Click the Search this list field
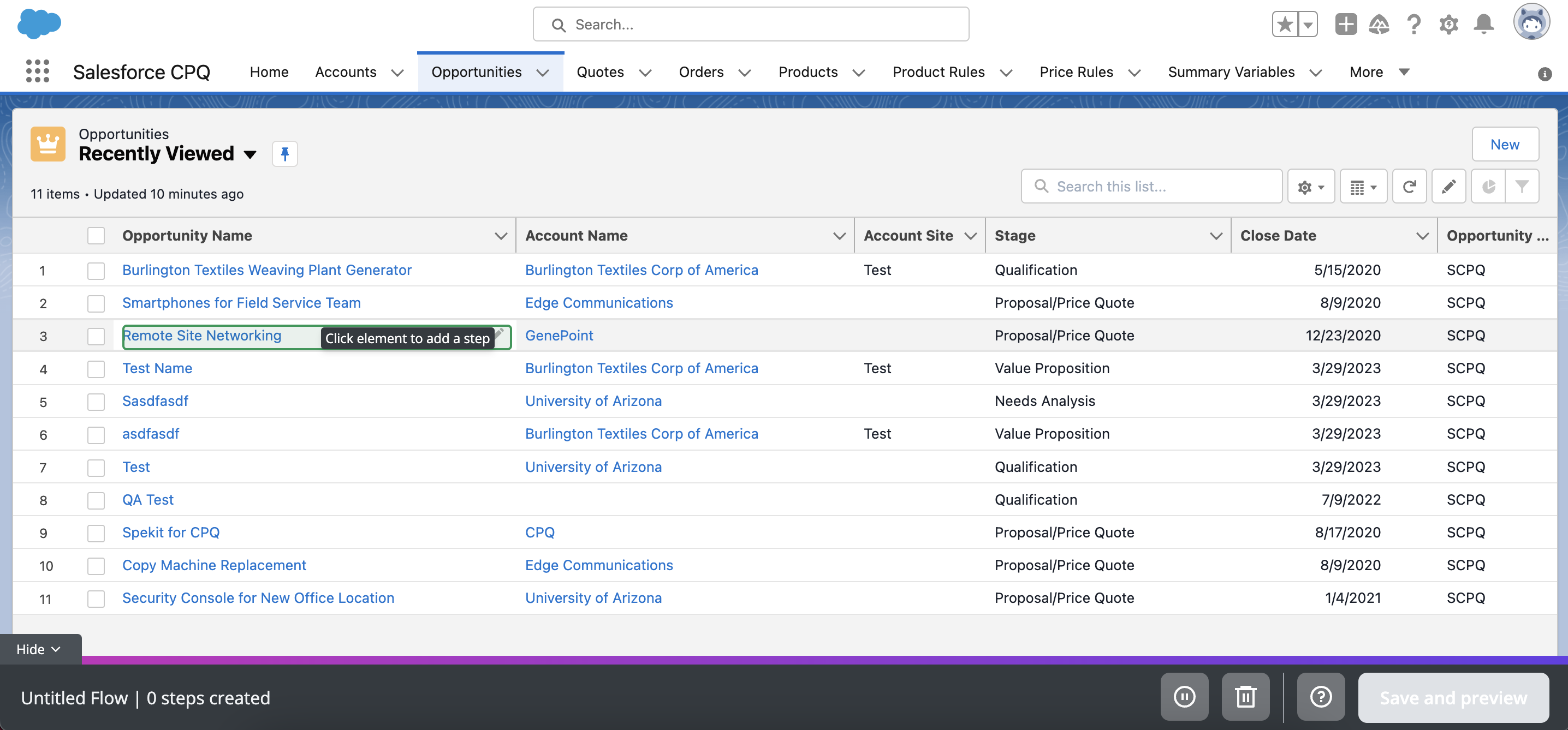Viewport: 1568px width, 730px height. click(1151, 187)
